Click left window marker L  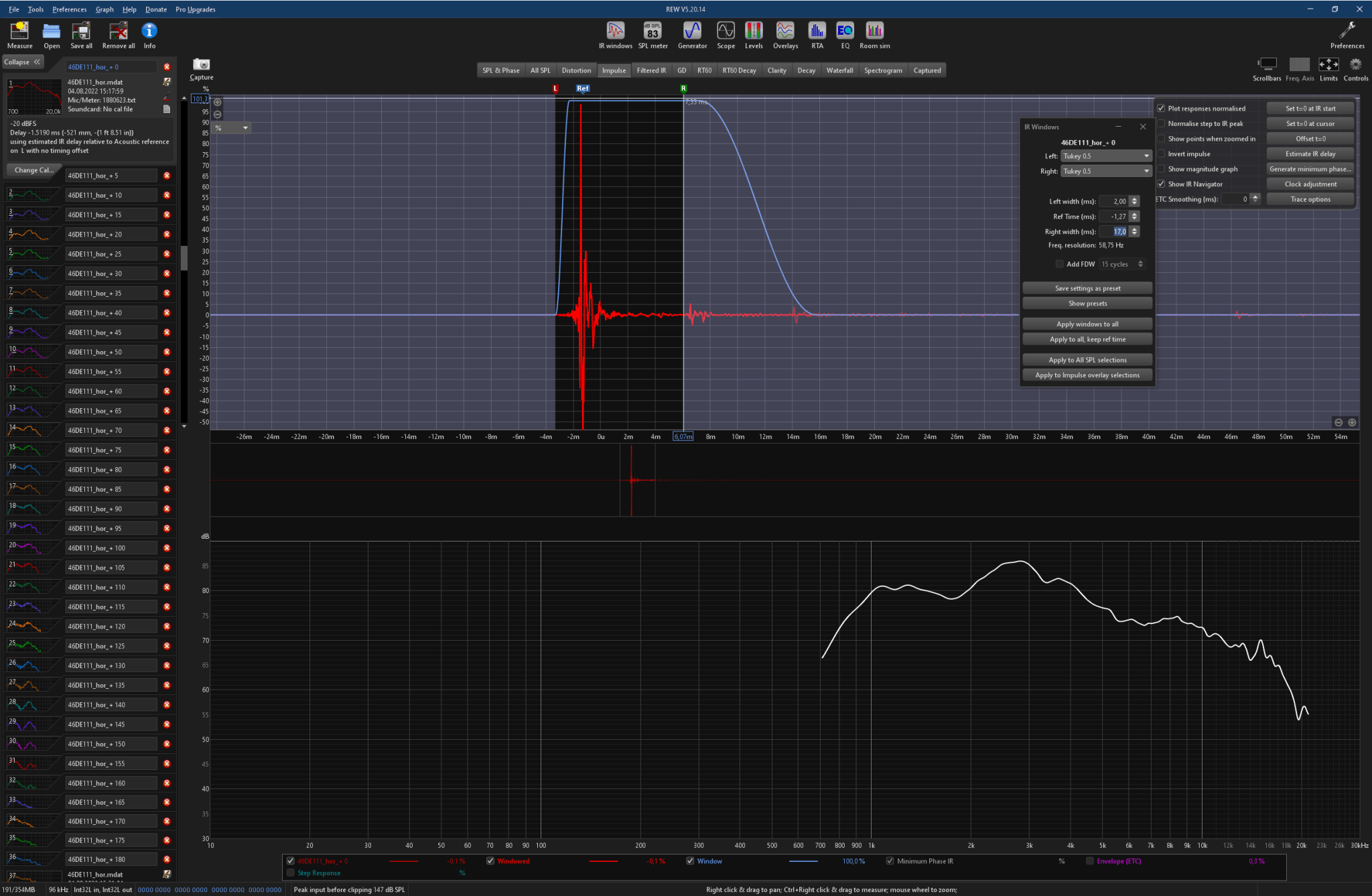[x=555, y=88]
